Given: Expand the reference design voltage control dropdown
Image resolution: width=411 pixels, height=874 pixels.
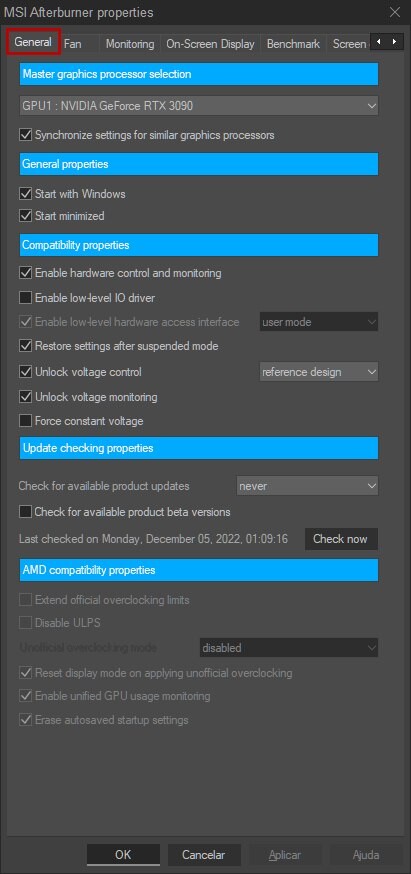Looking at the screenshot, I should [319, 372].
